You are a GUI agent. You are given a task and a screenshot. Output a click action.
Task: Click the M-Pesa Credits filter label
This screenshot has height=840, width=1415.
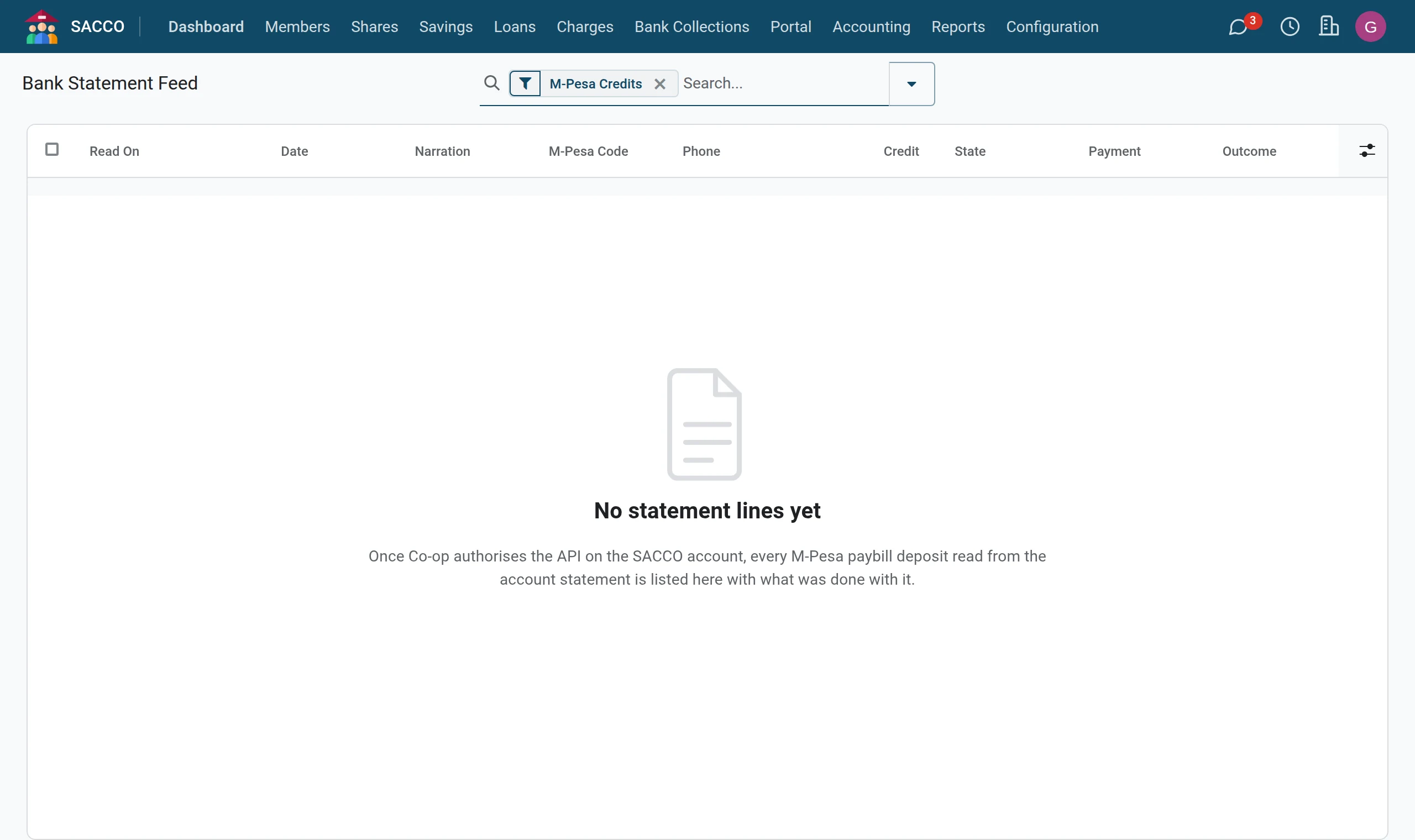click(595, 84)
